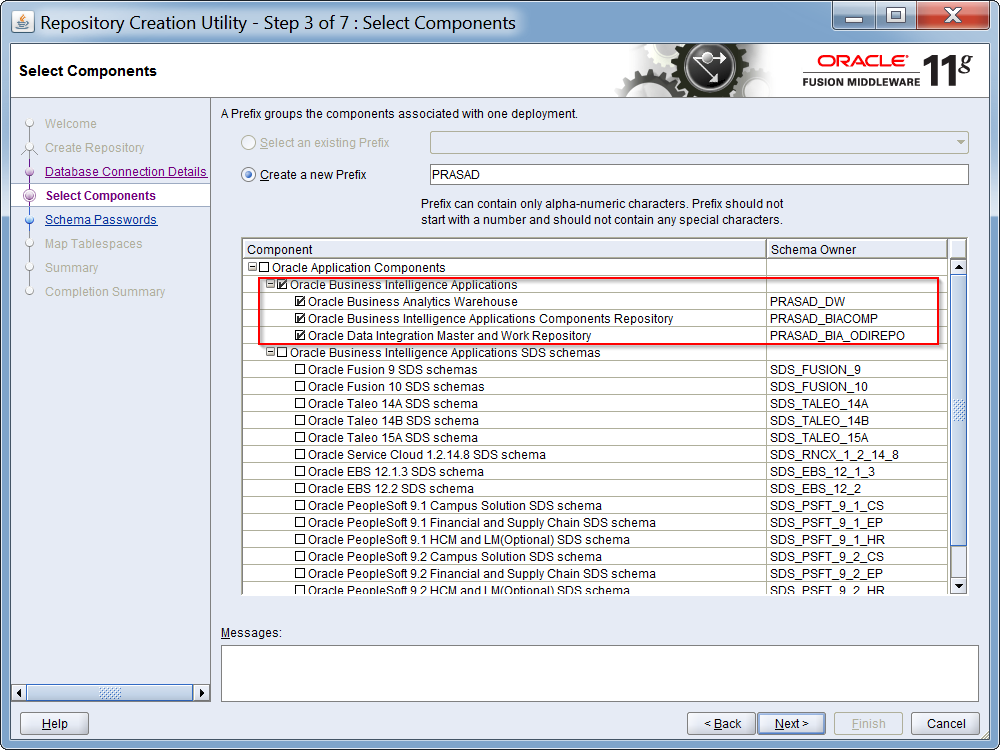Check Oracle Fusion 10 SDS schemas

[300, 386]
